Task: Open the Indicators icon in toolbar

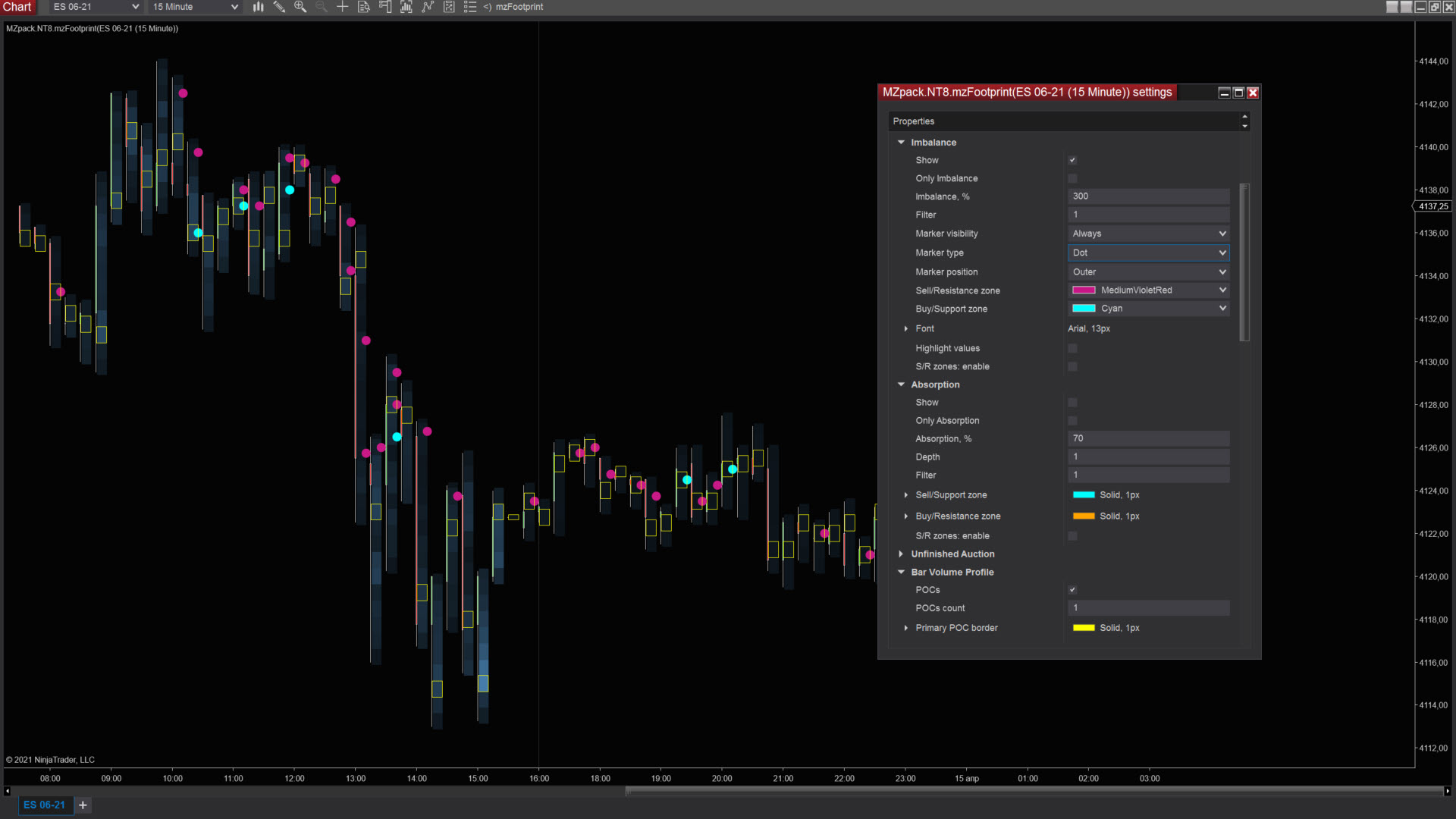Action: [406, 7]
